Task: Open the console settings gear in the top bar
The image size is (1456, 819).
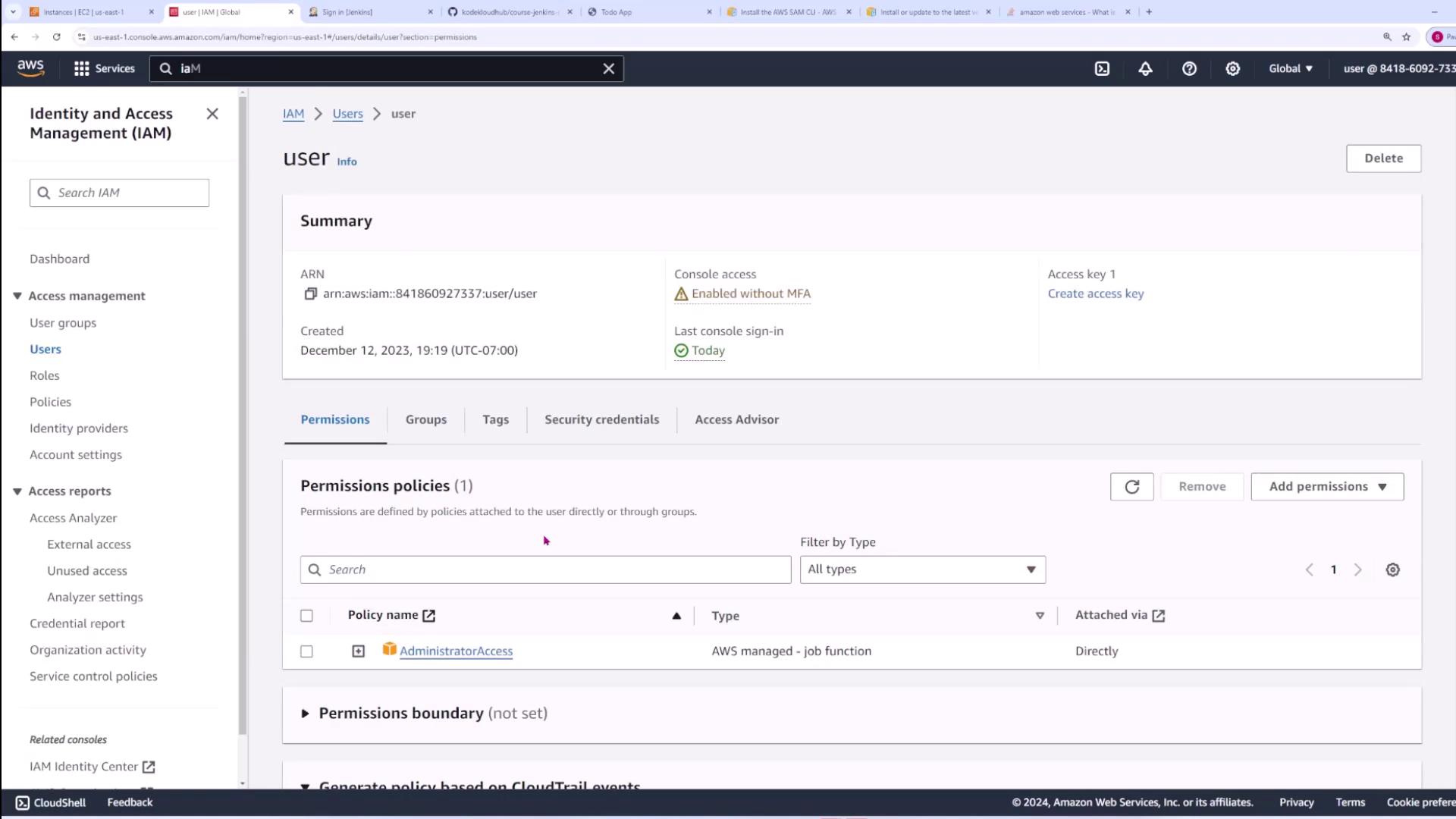Action: pyautogui.click(x=1233, y=68)
